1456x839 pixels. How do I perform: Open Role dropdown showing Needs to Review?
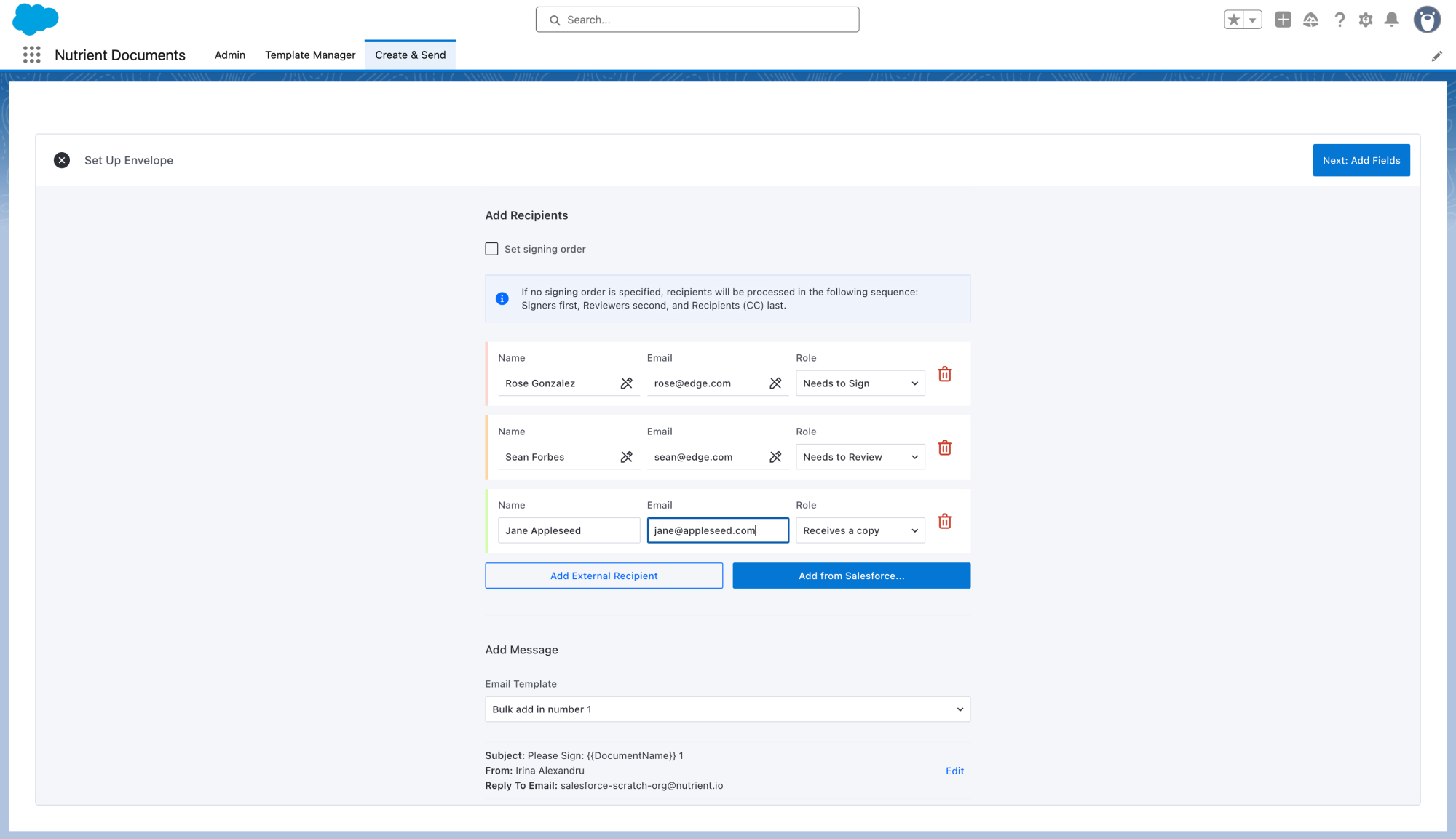tap(860, 457)
